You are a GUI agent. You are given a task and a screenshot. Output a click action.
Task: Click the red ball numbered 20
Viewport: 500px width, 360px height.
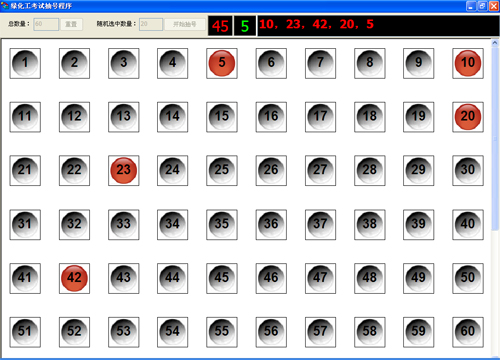point(468,117)
